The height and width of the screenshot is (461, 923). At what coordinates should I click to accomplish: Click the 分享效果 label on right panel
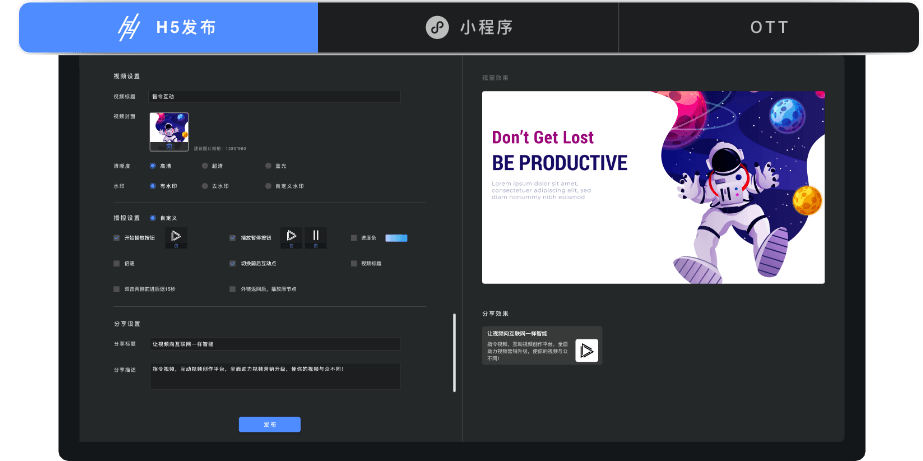click(495, 314)
